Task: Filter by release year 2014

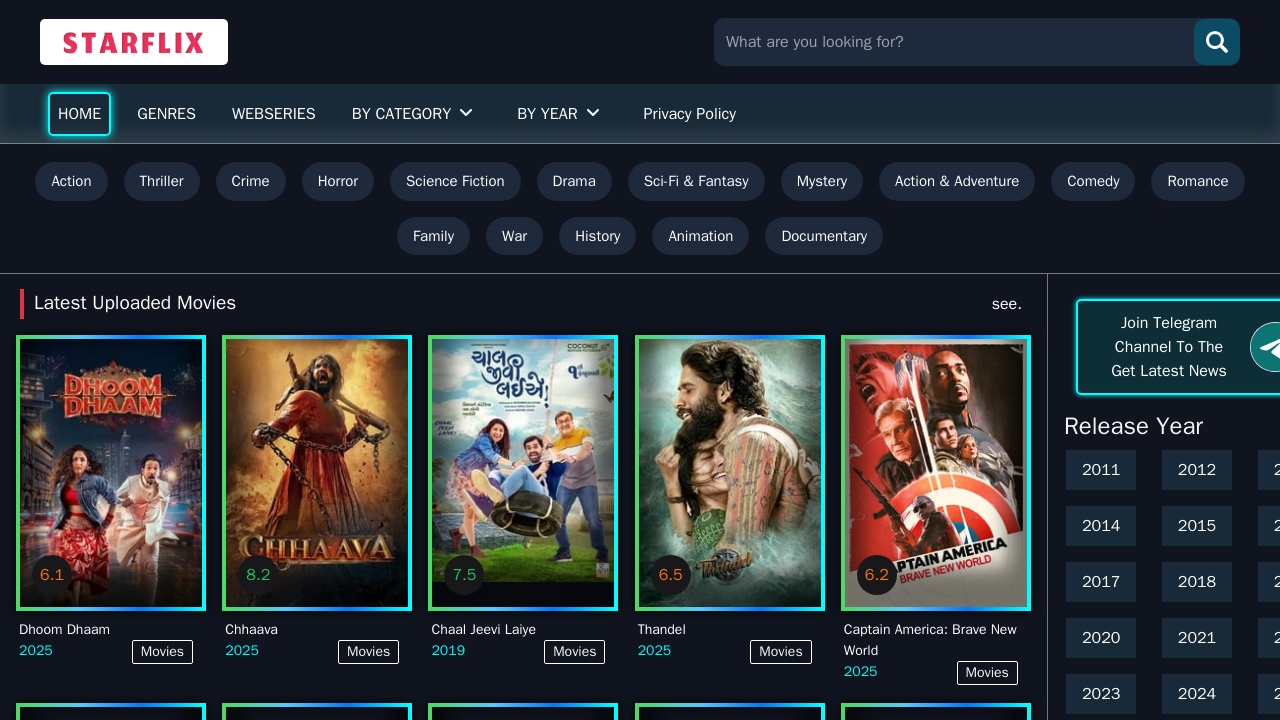Action: tap(1101, 526)
